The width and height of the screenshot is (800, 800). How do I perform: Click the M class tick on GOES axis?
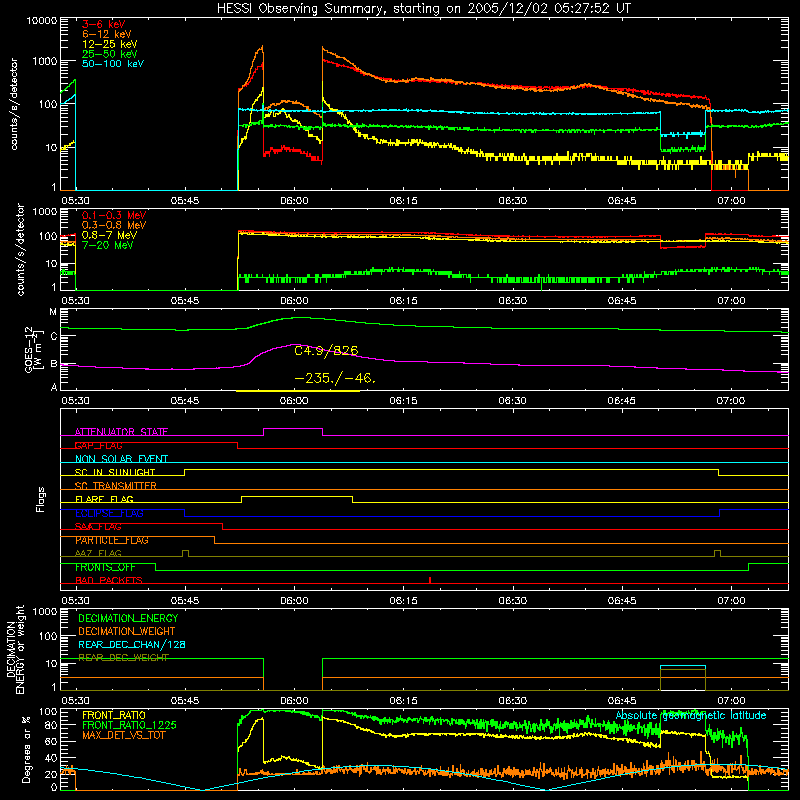point(53,312)
